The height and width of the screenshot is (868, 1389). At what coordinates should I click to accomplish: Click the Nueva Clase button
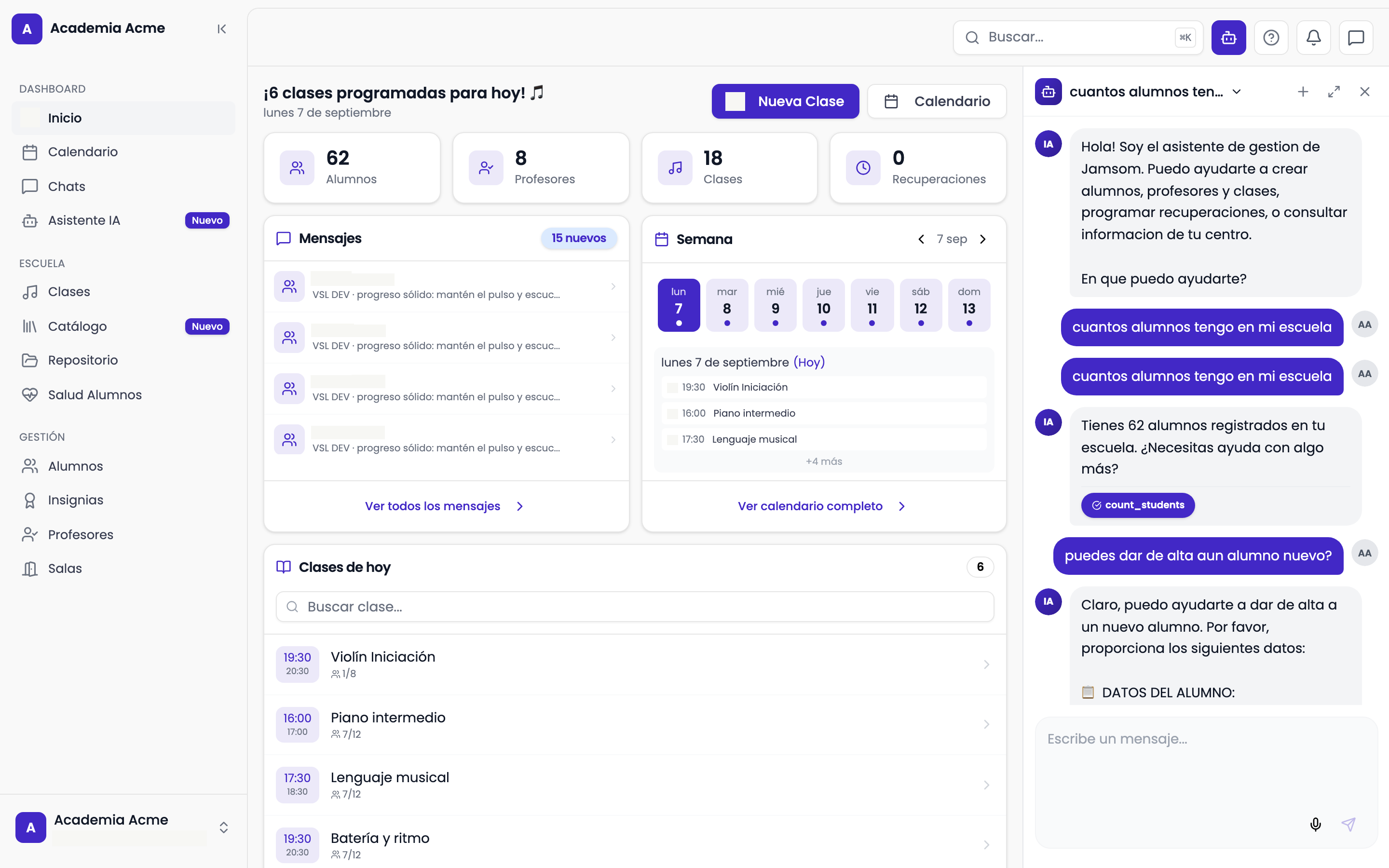click(785, 102)
